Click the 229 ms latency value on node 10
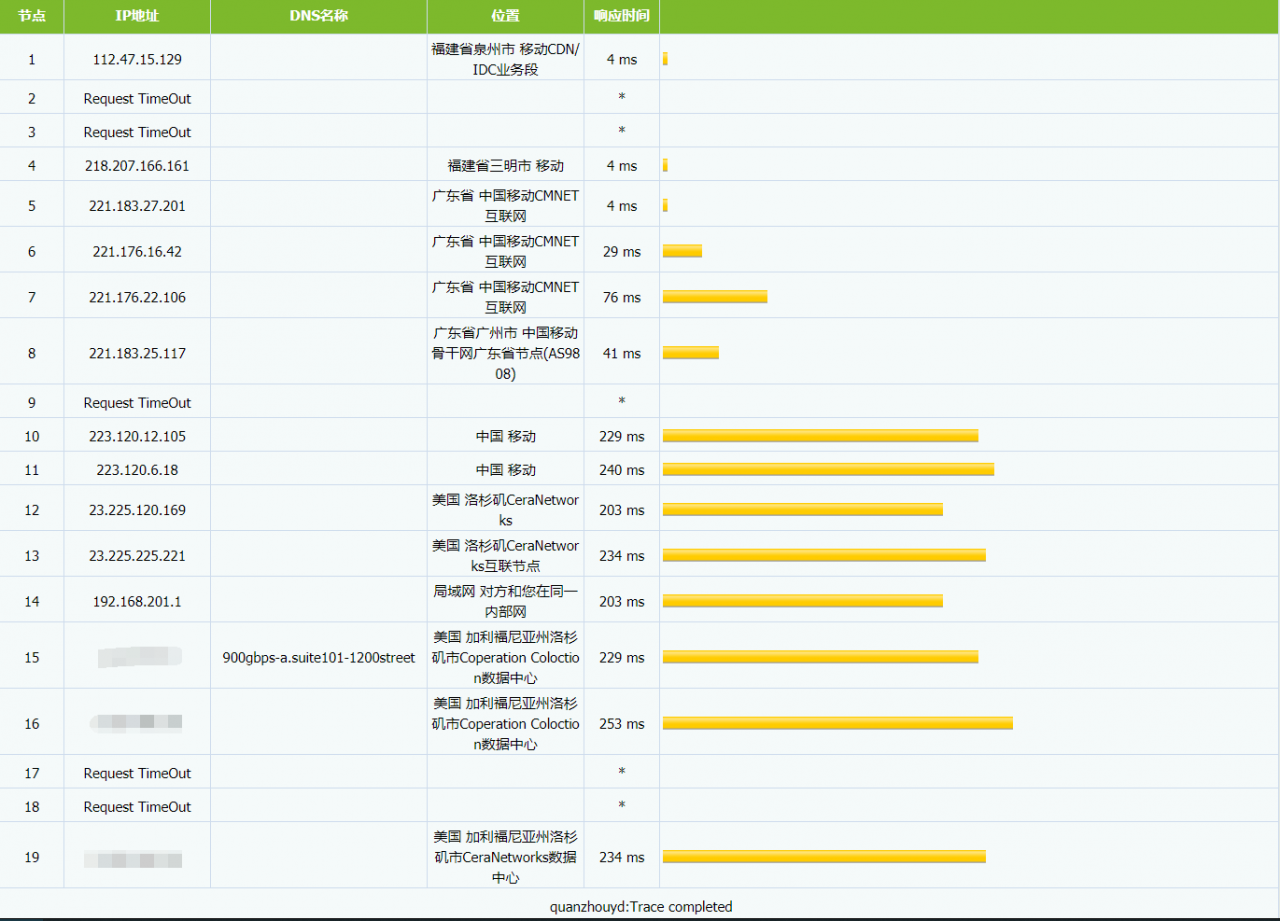 tap(621, 436)
